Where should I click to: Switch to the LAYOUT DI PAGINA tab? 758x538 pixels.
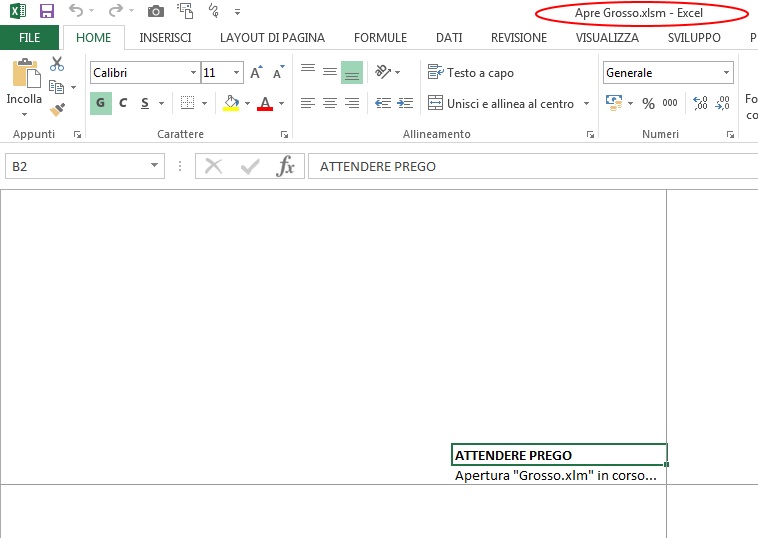click(x=272, y=38)
